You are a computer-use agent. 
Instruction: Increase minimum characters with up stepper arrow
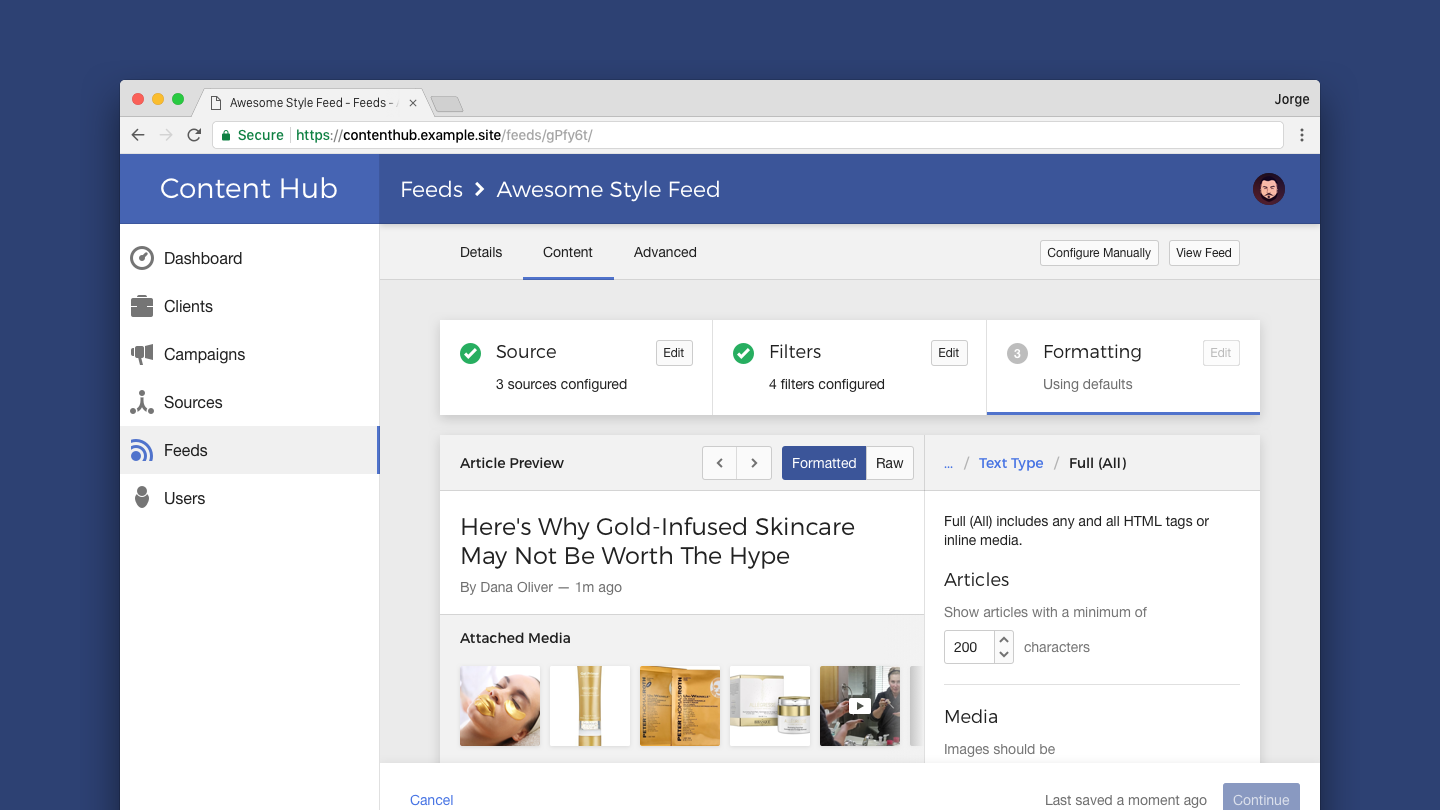(x=1004, y=640)
